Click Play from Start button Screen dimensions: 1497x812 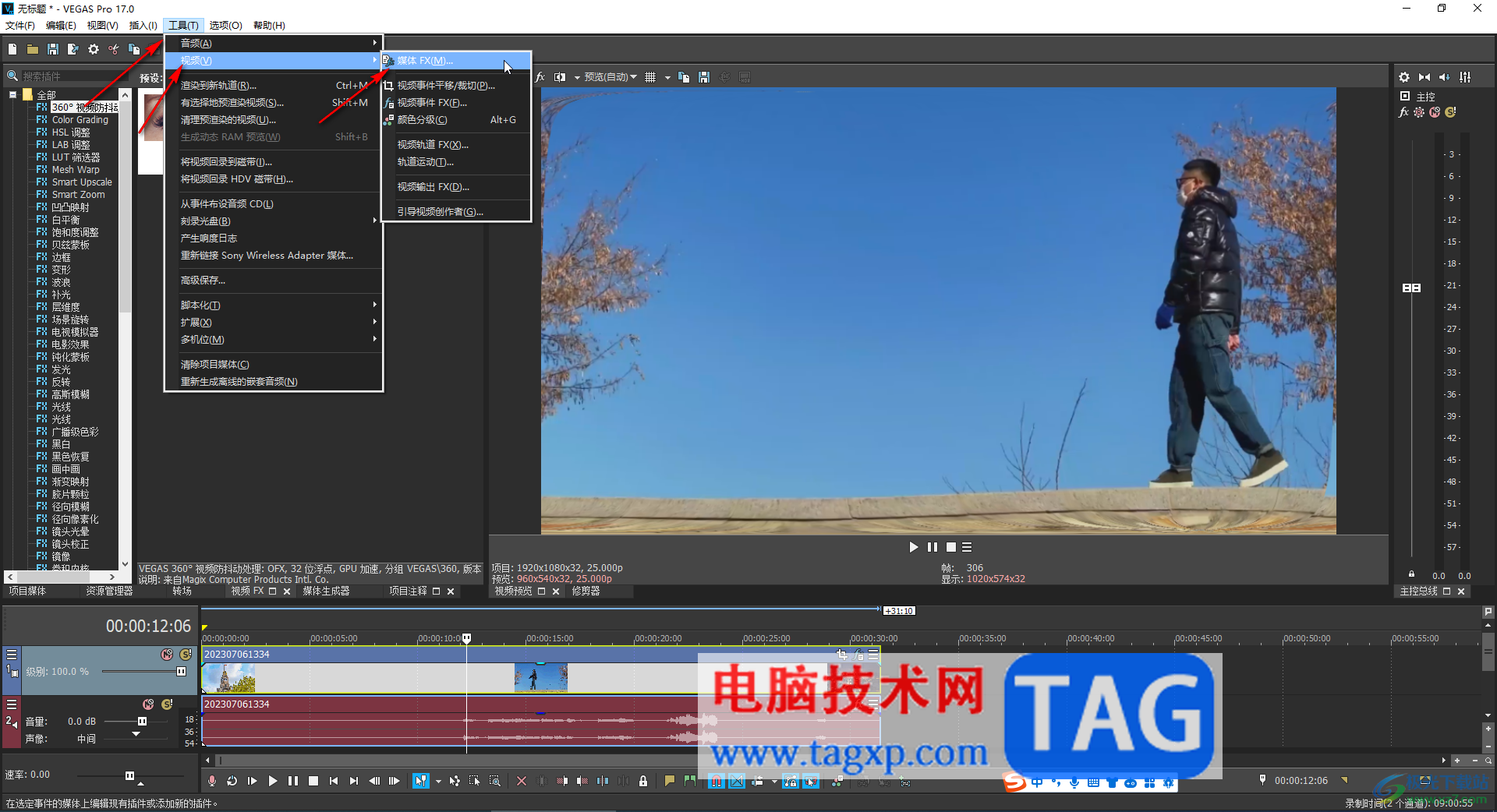coord(253,781)
